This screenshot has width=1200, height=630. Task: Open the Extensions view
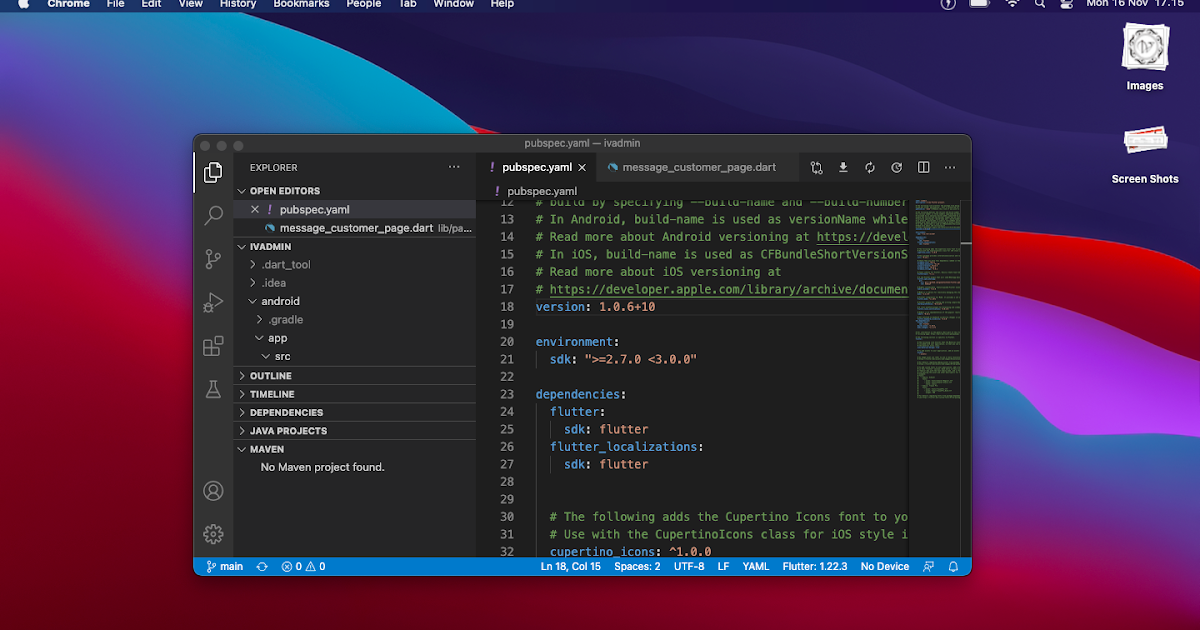pos(213,346)
